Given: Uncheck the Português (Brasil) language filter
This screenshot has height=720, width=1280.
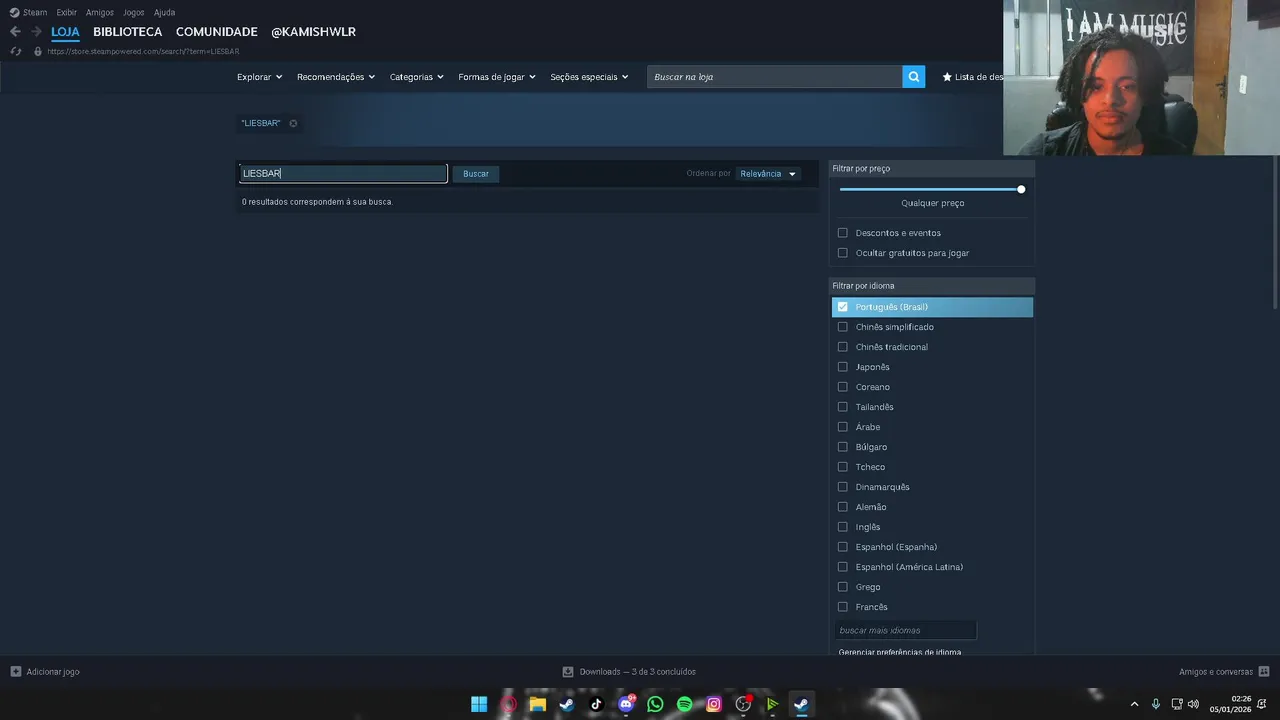Looking at the screenshot, I should [x=842, y=307].
